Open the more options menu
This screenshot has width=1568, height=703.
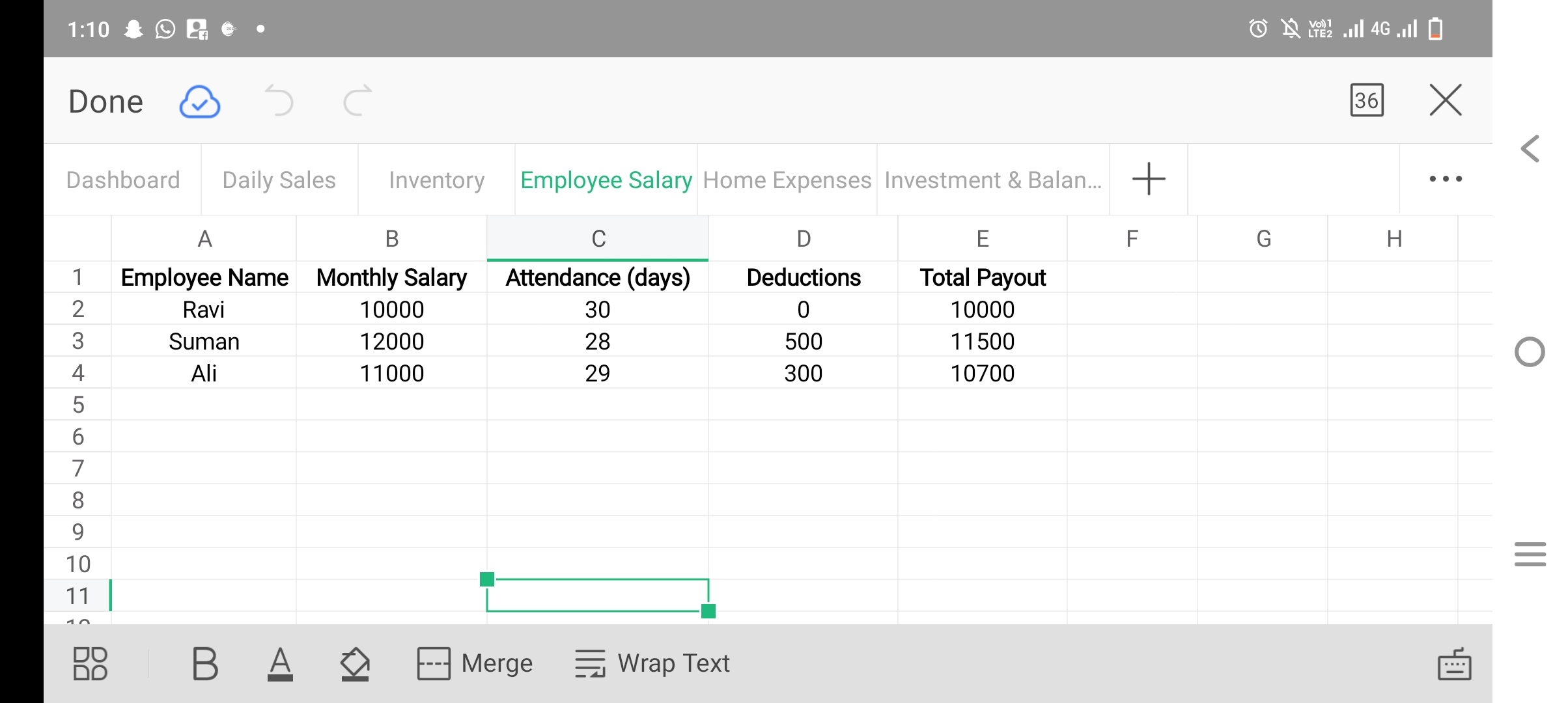point(1446,180)
